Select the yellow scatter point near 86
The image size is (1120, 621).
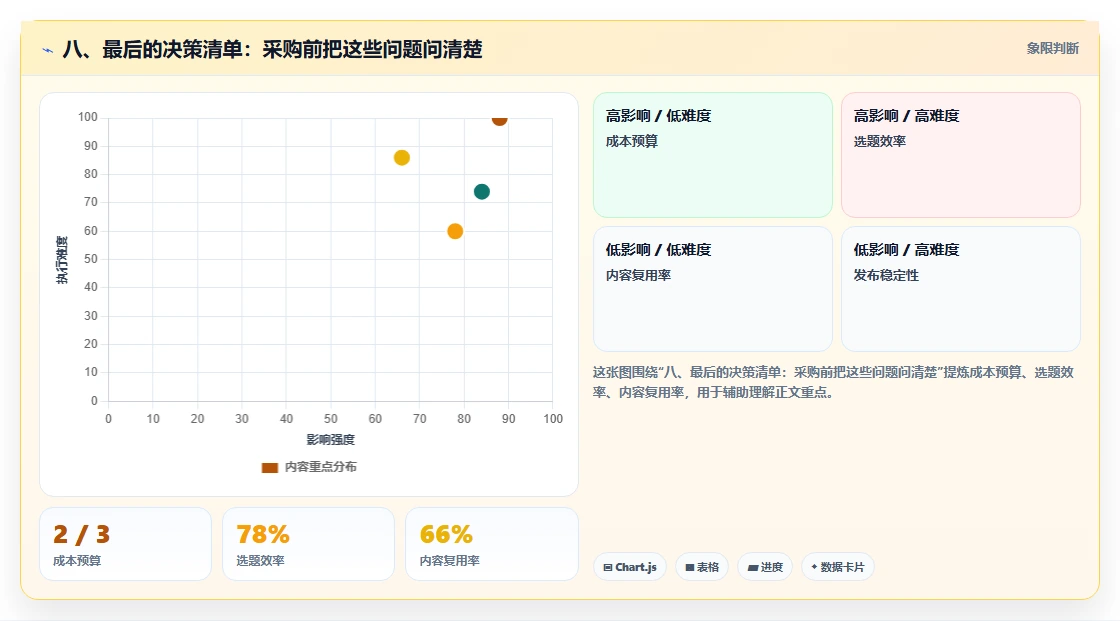[x=402, y=158]
